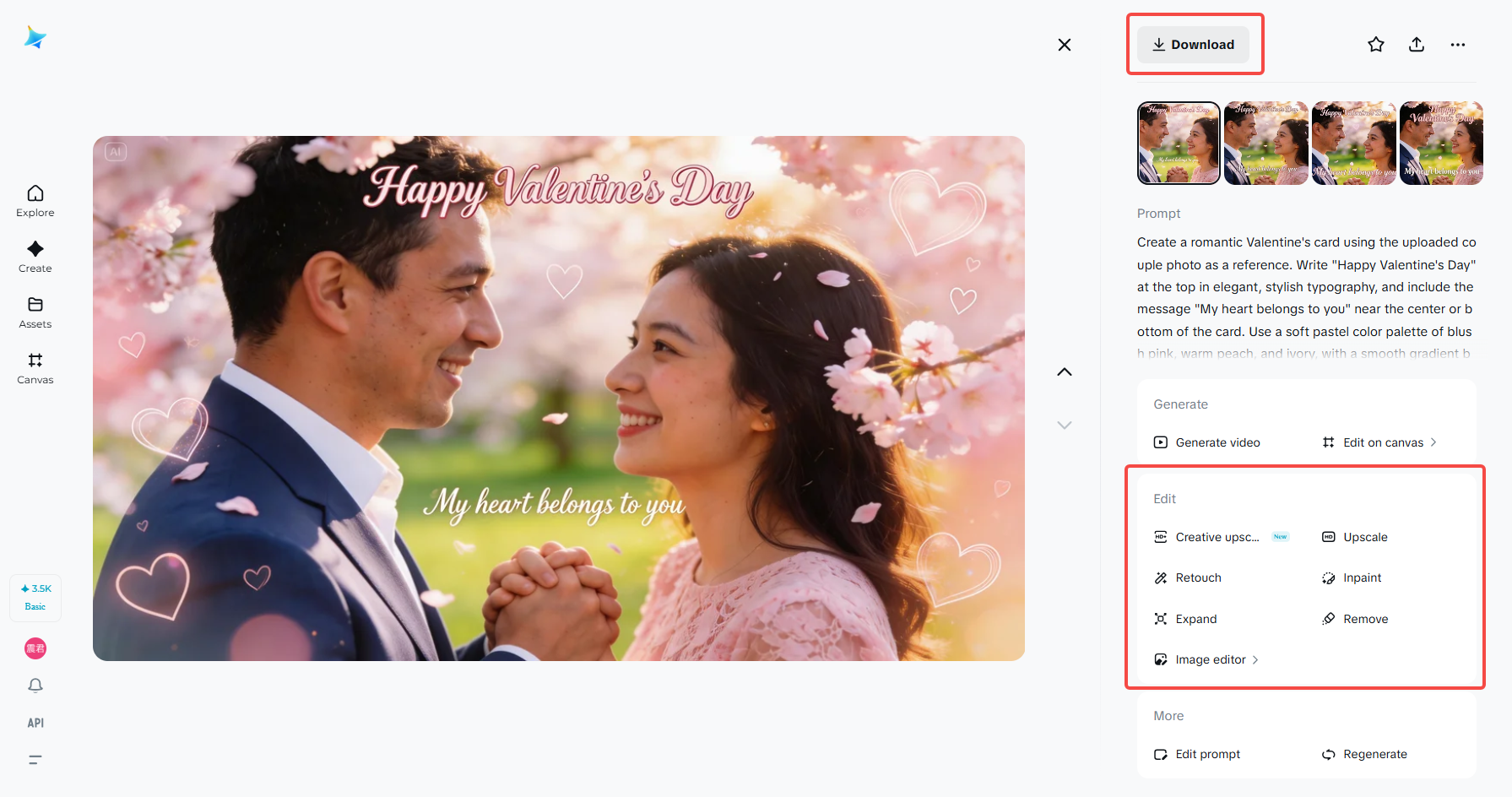
Task: Select the Expand image tool
Action: [1185, 619]
